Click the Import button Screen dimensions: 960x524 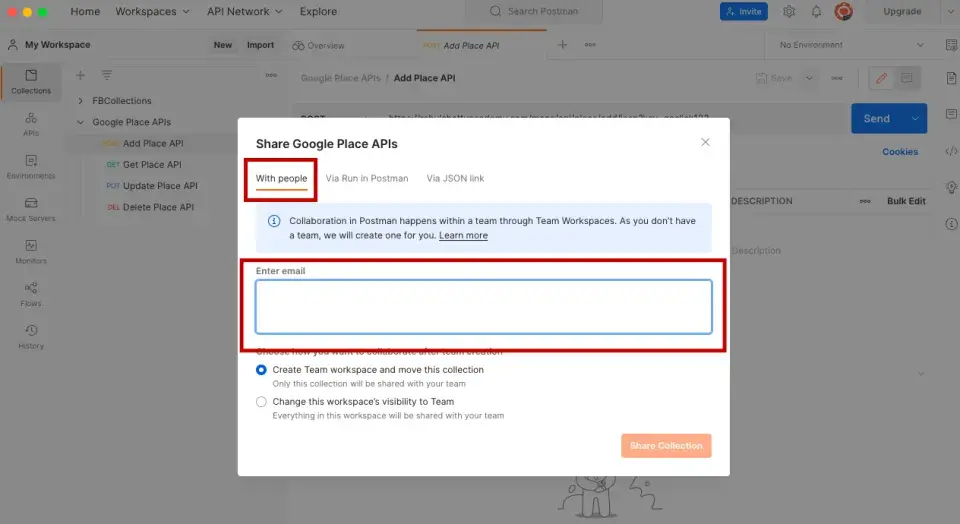(260, 45)
